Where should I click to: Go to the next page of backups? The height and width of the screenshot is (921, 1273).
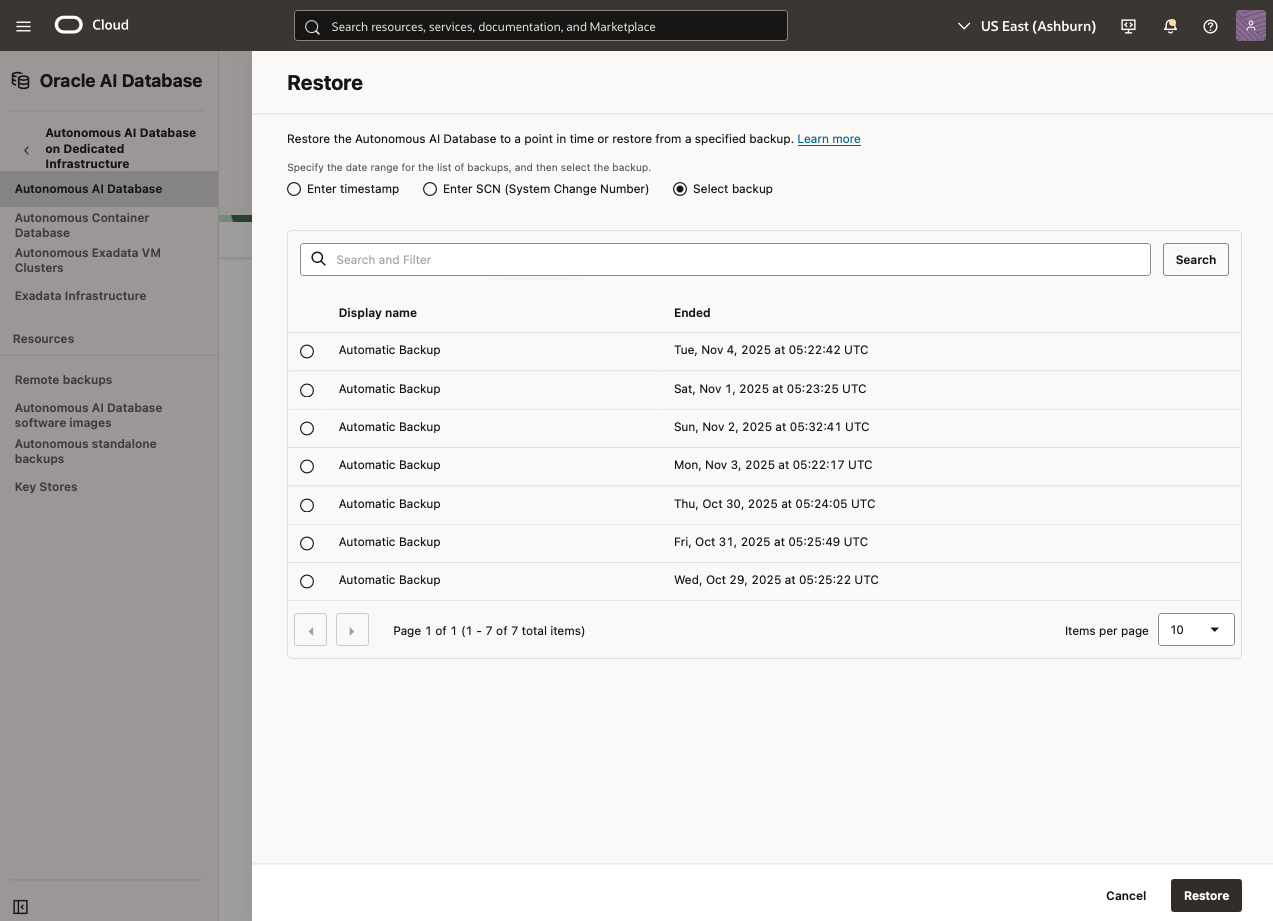pos(352,630)
